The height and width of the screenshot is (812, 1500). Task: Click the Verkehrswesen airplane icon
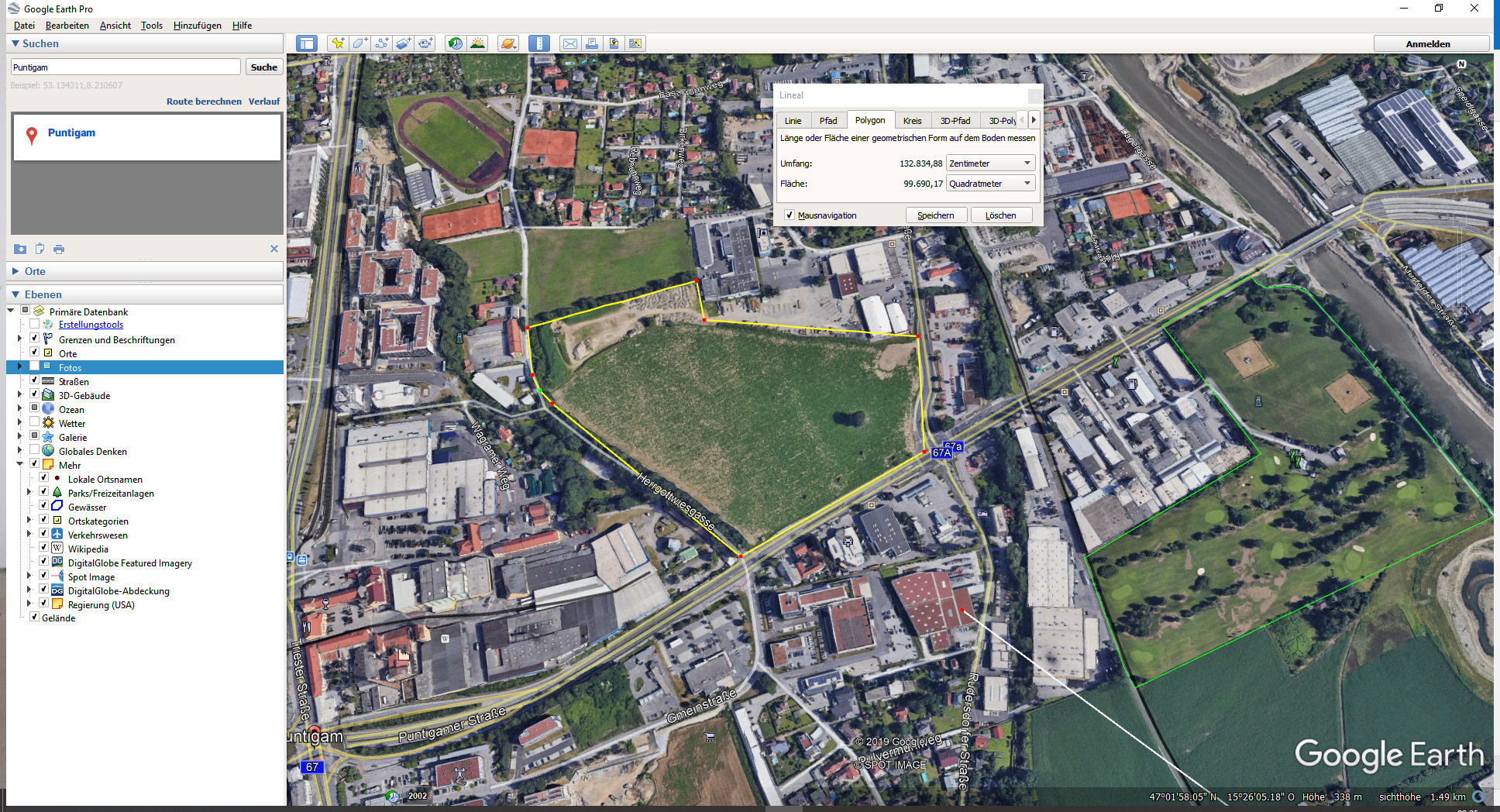[57, 535]
